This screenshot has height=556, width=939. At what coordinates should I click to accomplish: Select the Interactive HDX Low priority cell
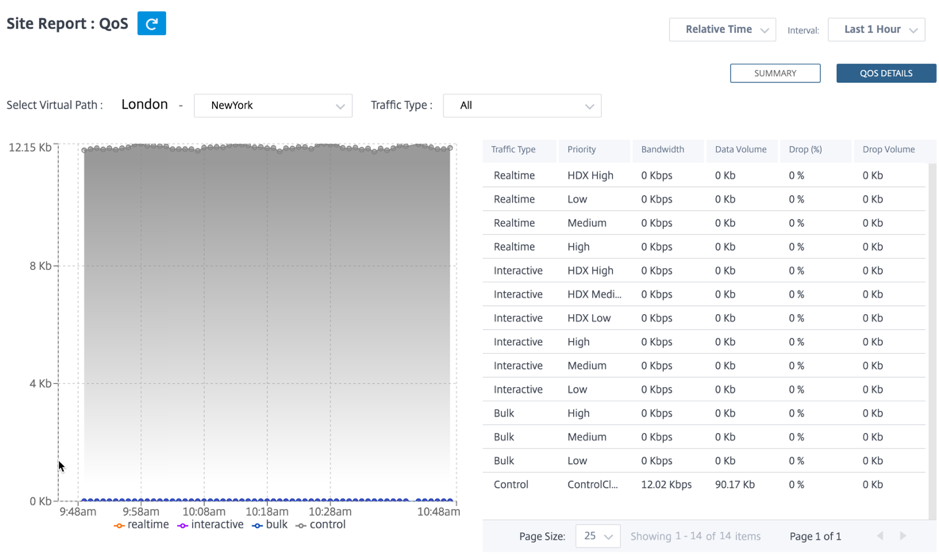(x=589, y=318)
